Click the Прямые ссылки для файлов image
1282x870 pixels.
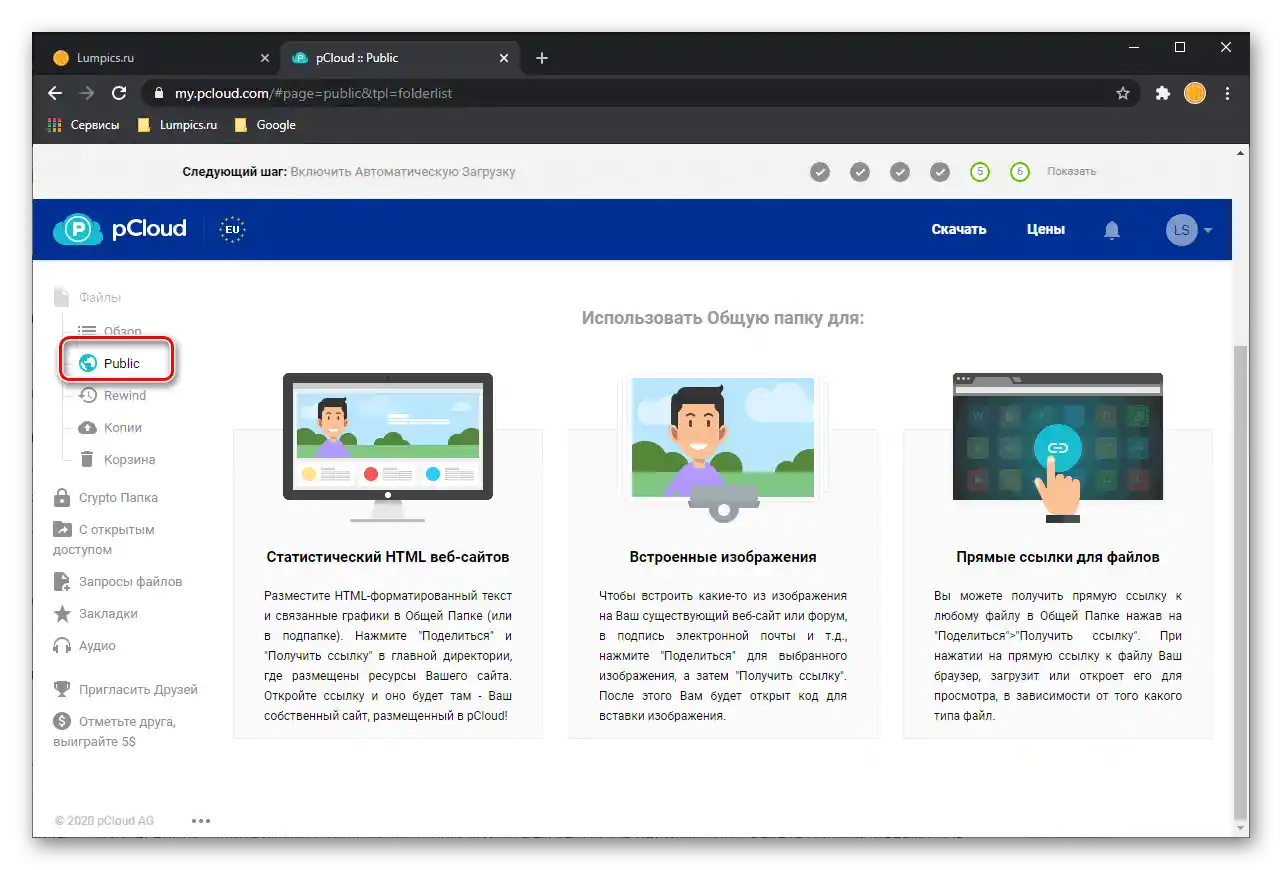tap(1057, 448)
